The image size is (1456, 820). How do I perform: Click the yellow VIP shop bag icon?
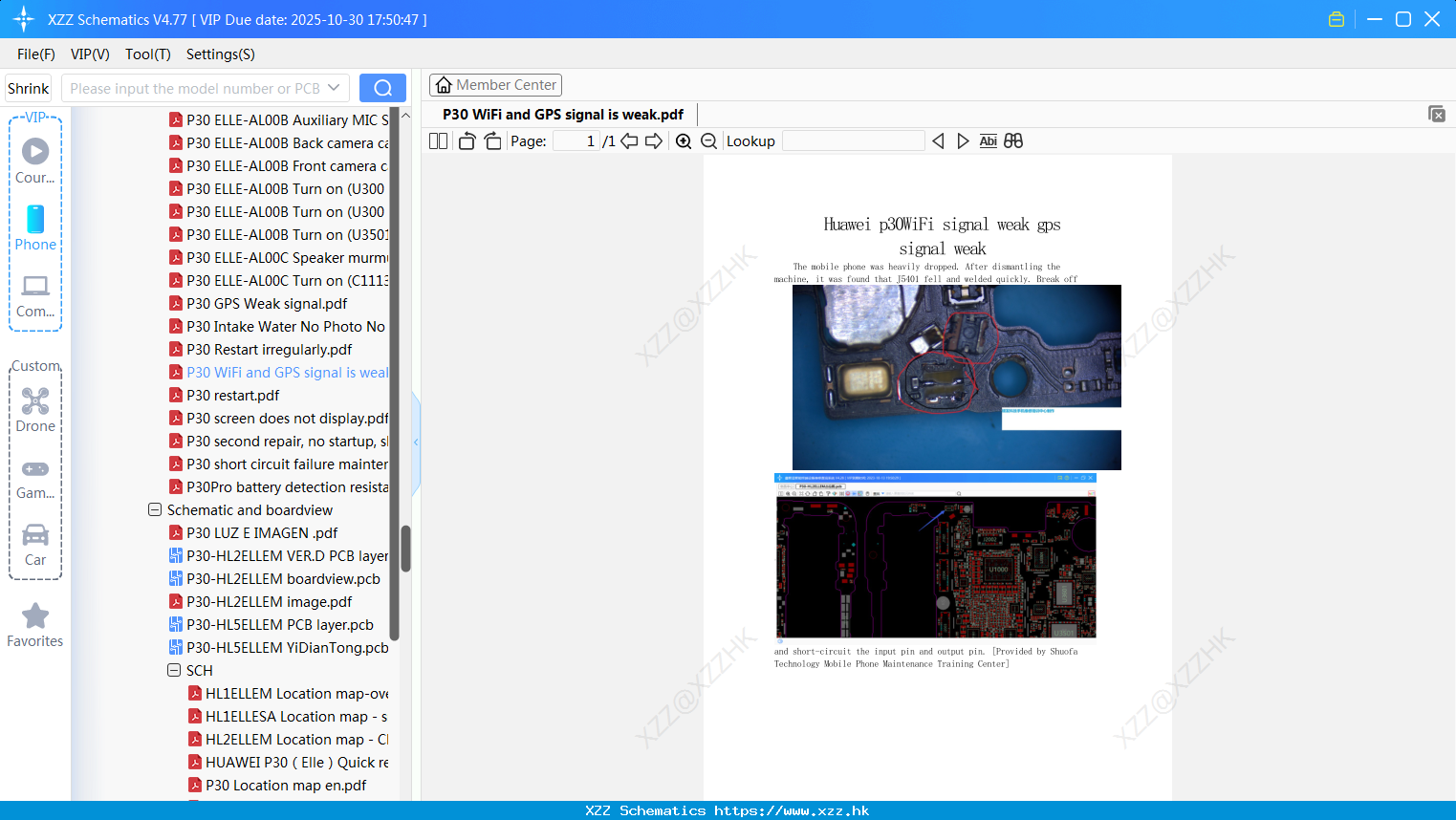point(1336,19)
